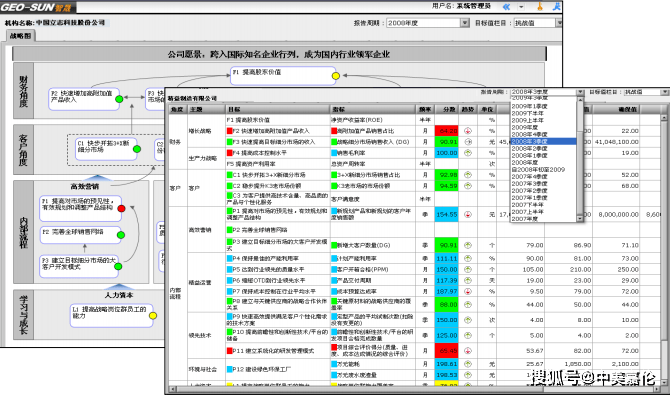Click the blue double-chevron collapse icon in header
Image resolution: width=670 pixels, height=395 pixels.
(506, 6)
